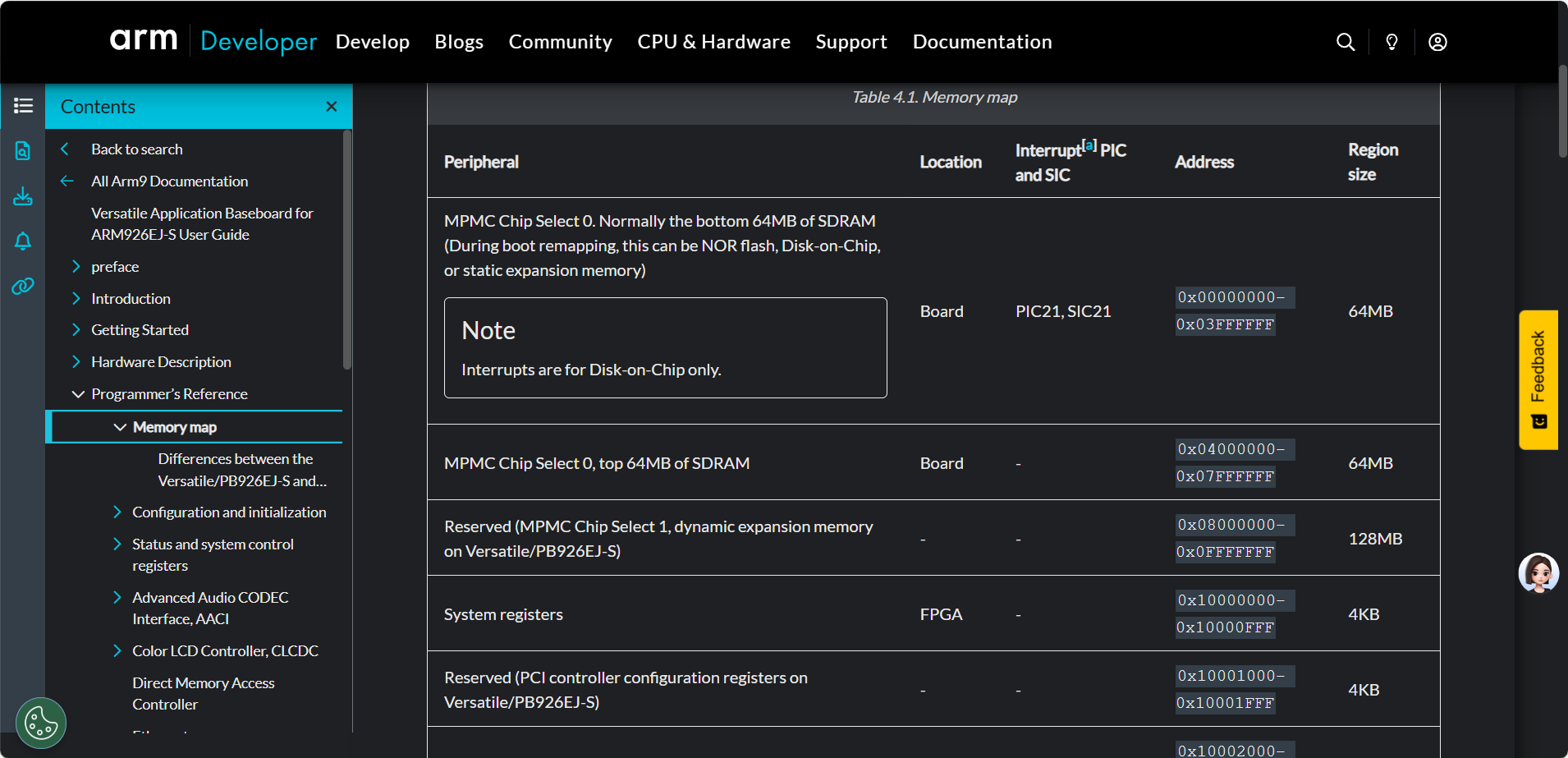Open cookie settings icon
Viewport: 1568px width, 758px height.
pos(41,723)
